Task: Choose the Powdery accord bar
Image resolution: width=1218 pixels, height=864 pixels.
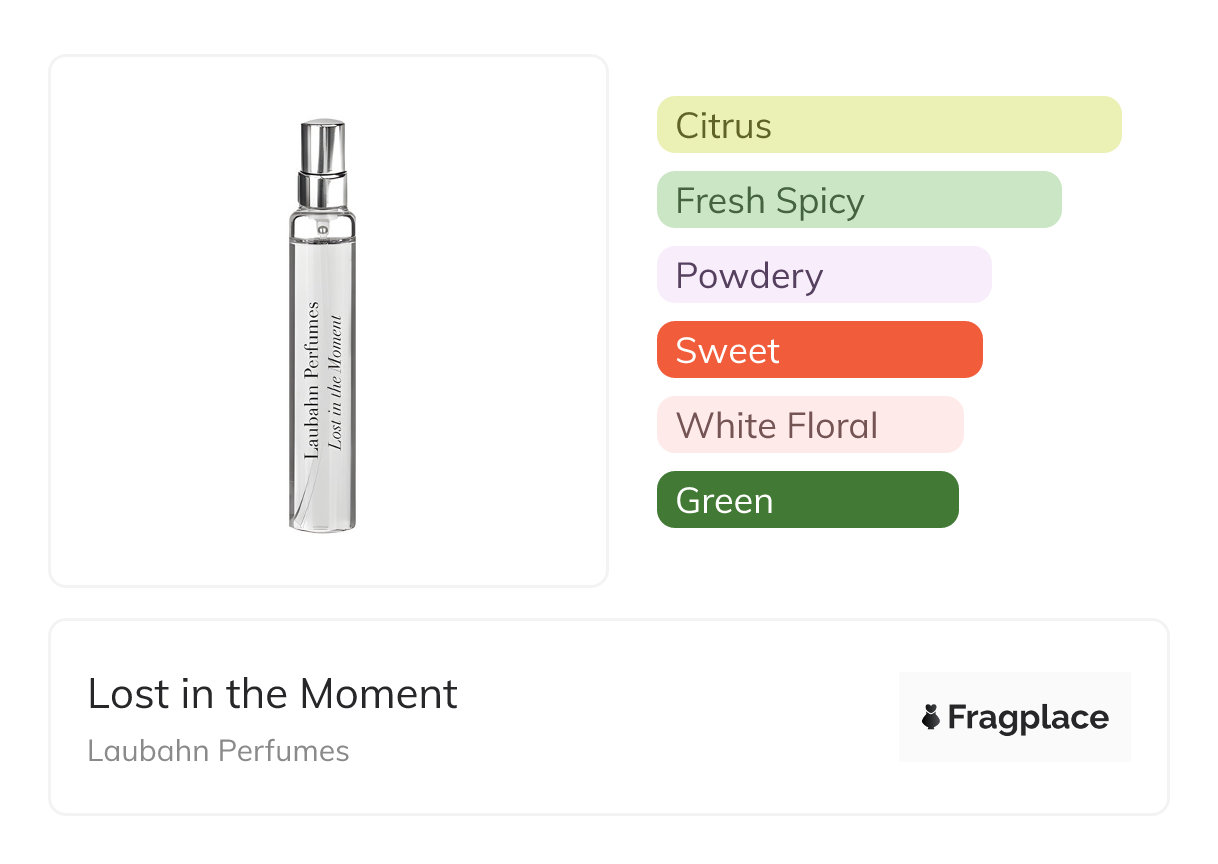Action: point(823,275)
